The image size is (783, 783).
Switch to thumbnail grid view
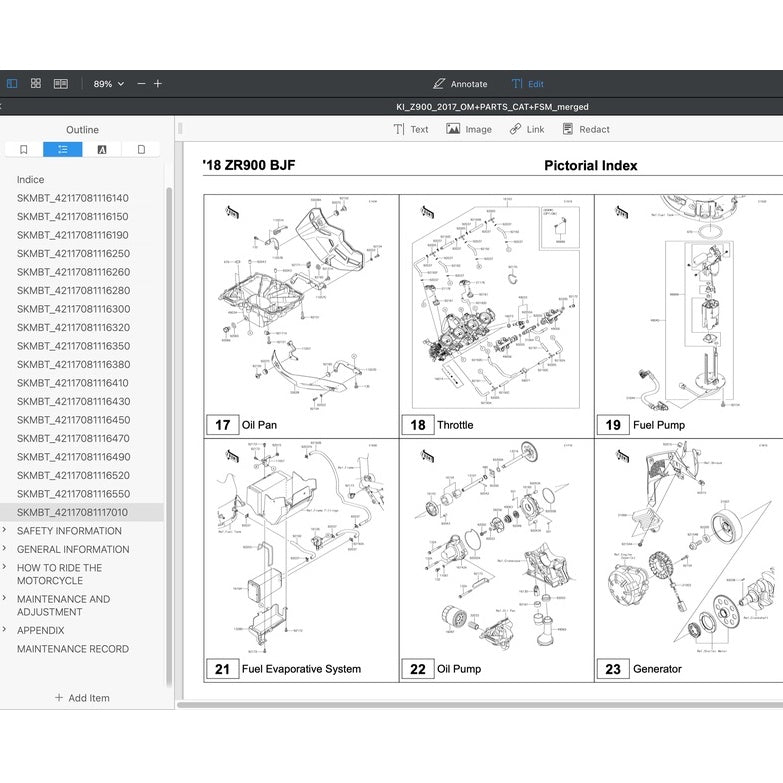[36, 84]
